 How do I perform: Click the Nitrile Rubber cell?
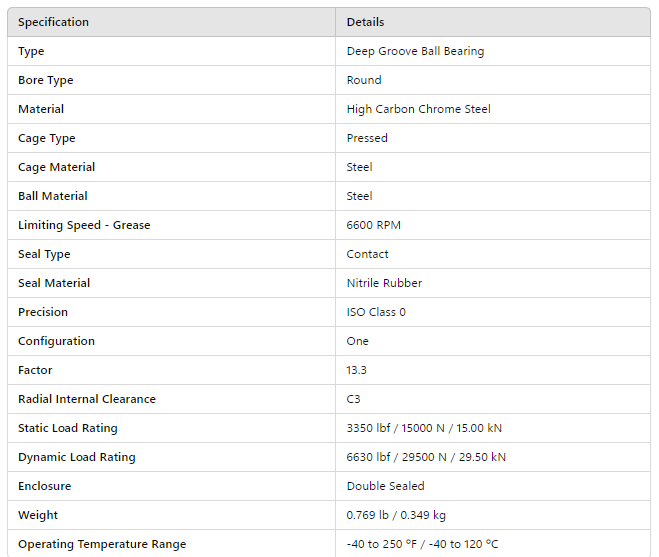point(384,283)
